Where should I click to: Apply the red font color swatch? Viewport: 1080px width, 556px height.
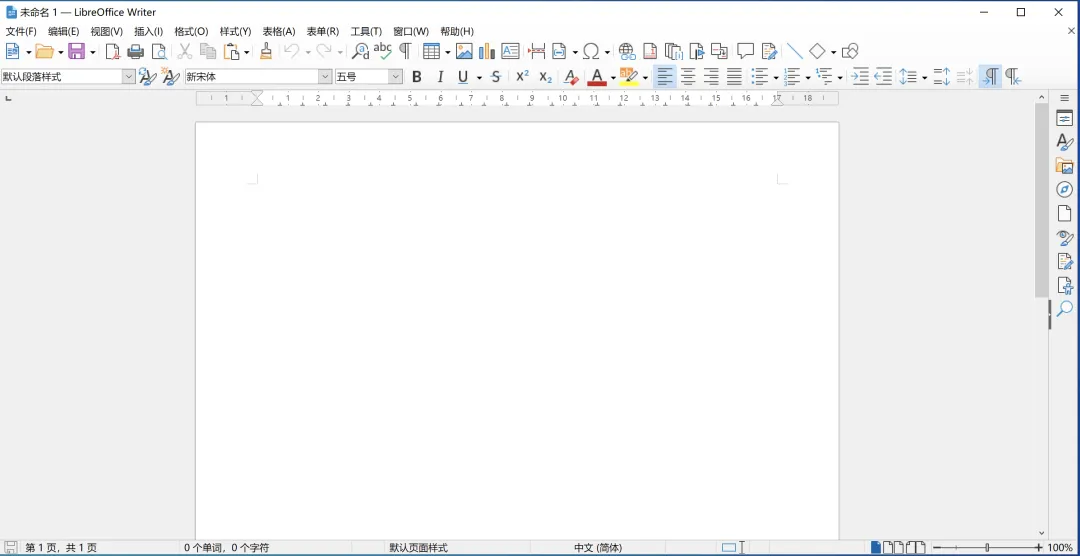[596, 76]
